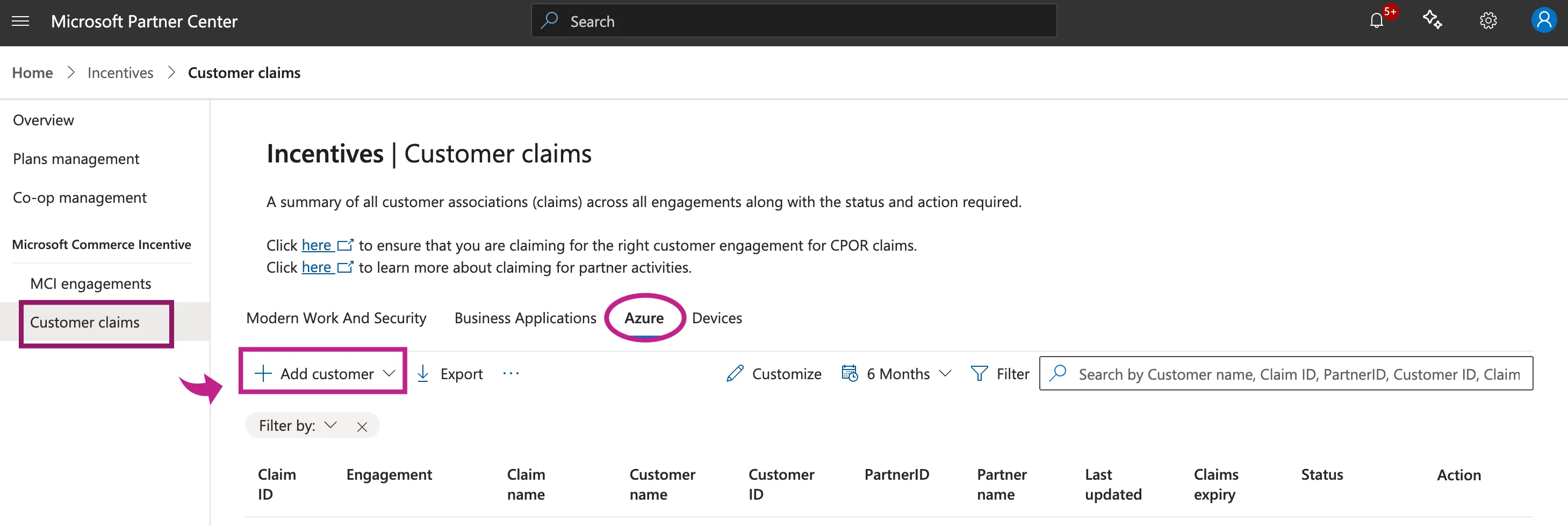Click the Filter button label
This screenshot has height=526, width=1568.
tap(1013, 374)
